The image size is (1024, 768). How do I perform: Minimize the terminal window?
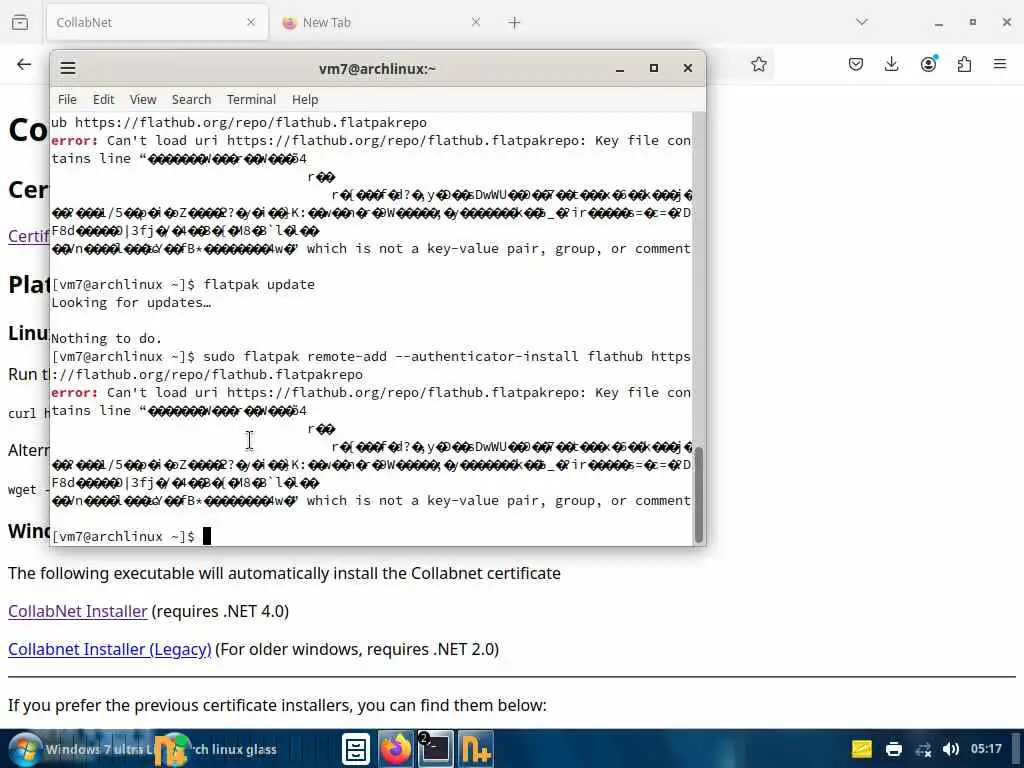(620, 69)
